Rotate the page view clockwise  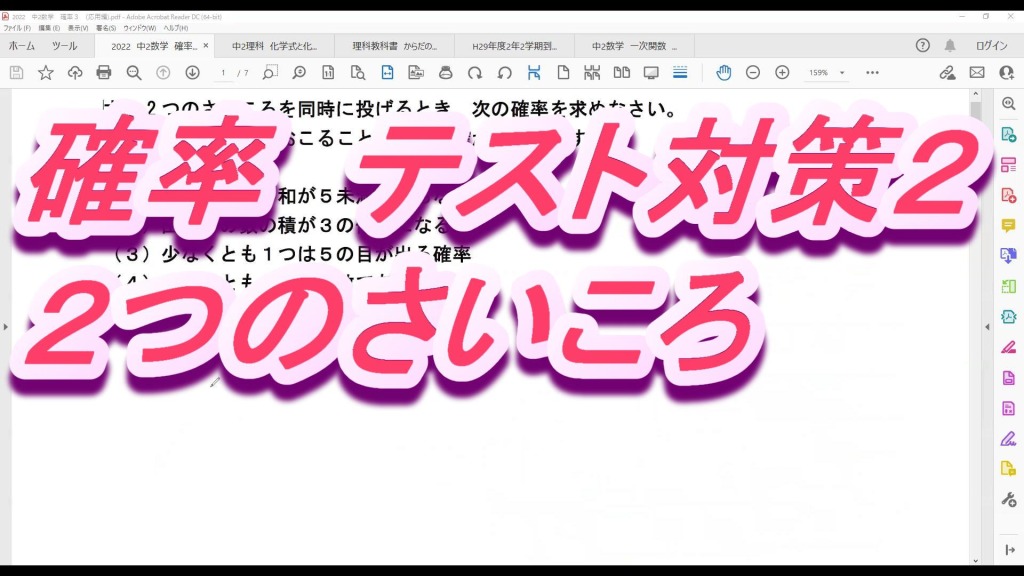click(x=475, y=73)
